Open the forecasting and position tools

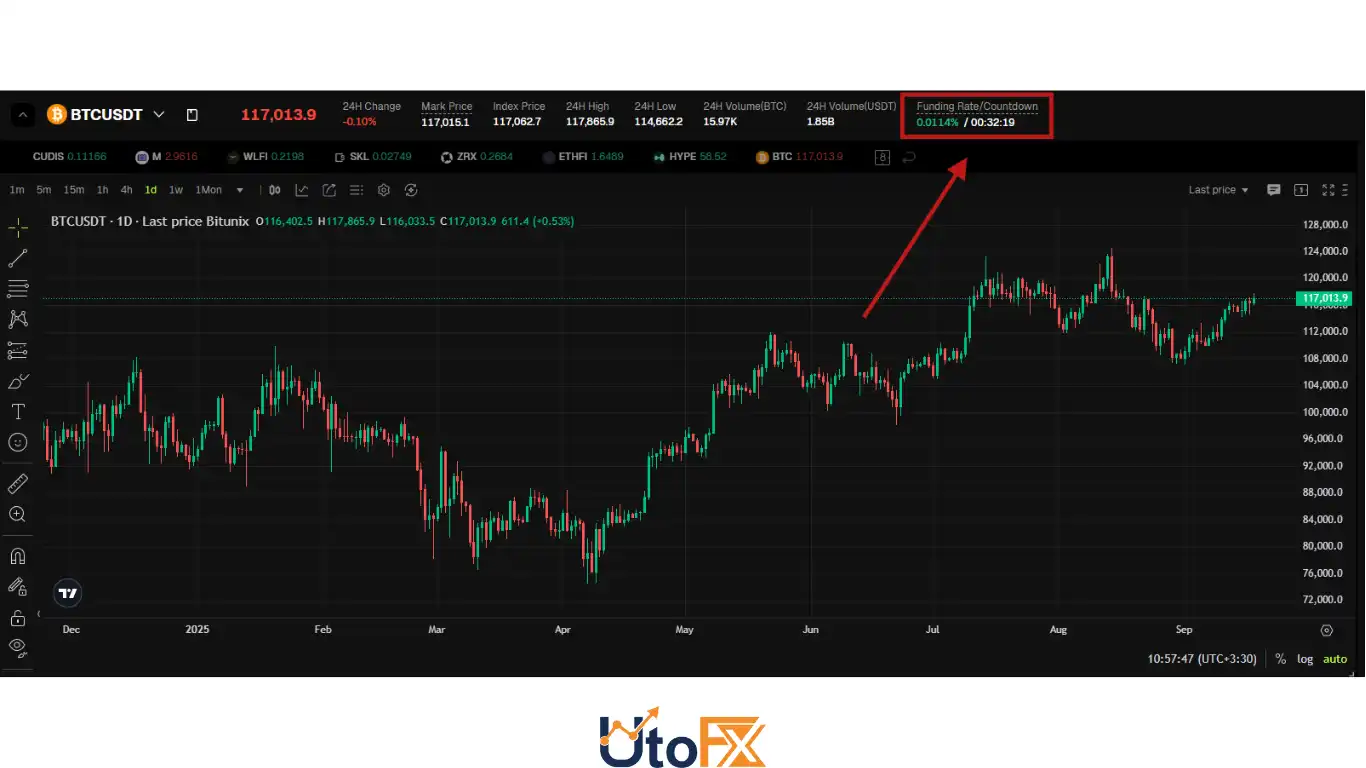[x=18, y=350]
